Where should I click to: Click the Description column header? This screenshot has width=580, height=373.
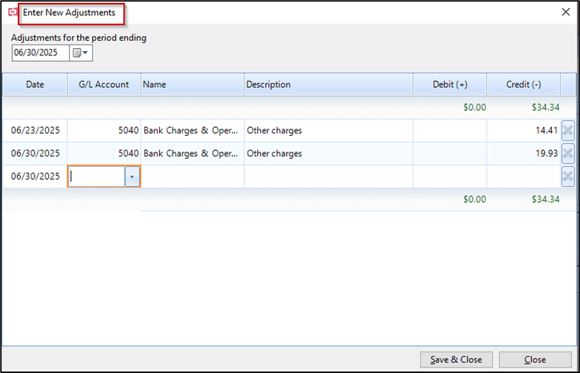coord(328,84)
